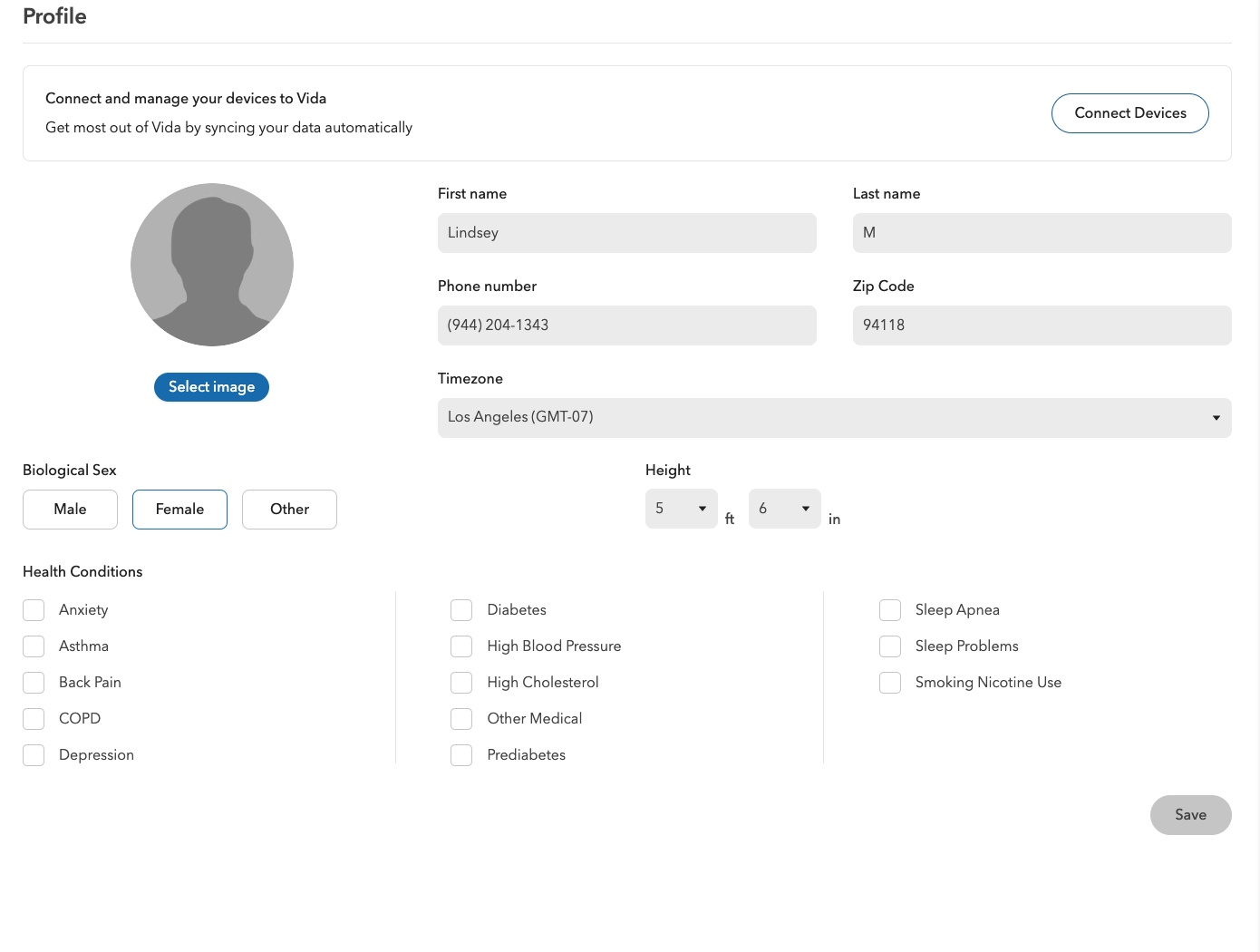Screen dimensions: 1260x952
Task: Enable the High Blood Pressure checkbox
Action: tap(461, 646)
